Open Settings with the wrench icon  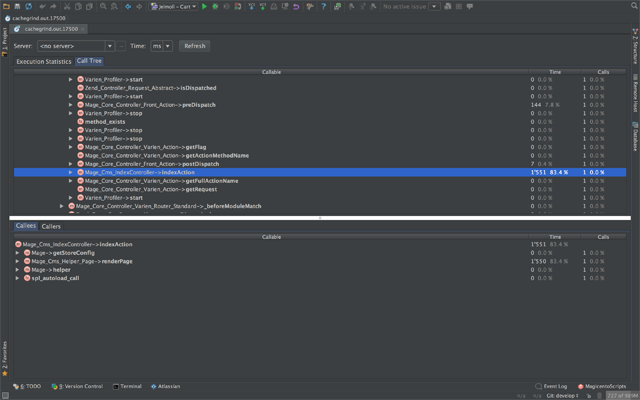coord(310,6)
